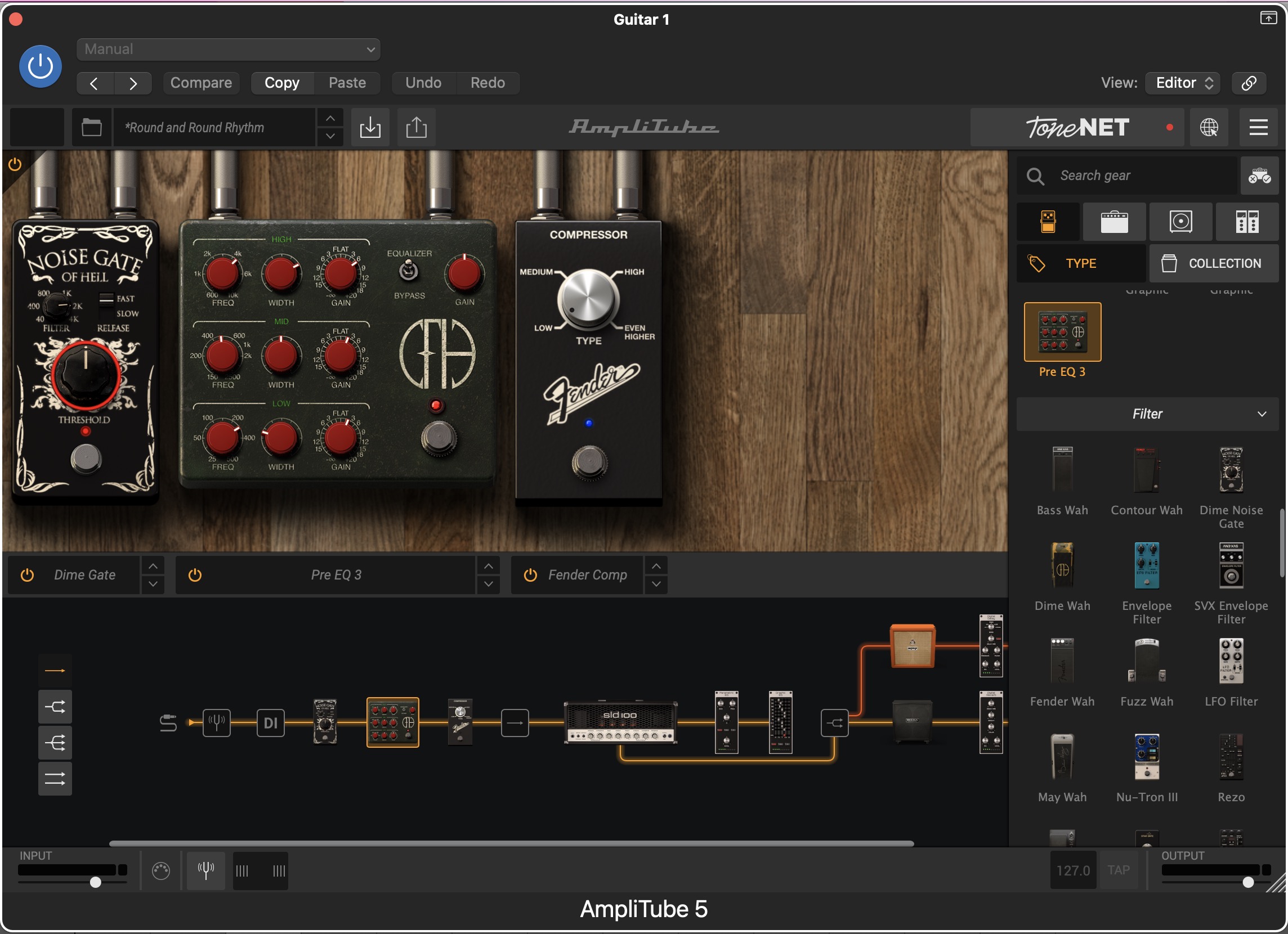Toggle the Dime Gate power button

[26, 575]
